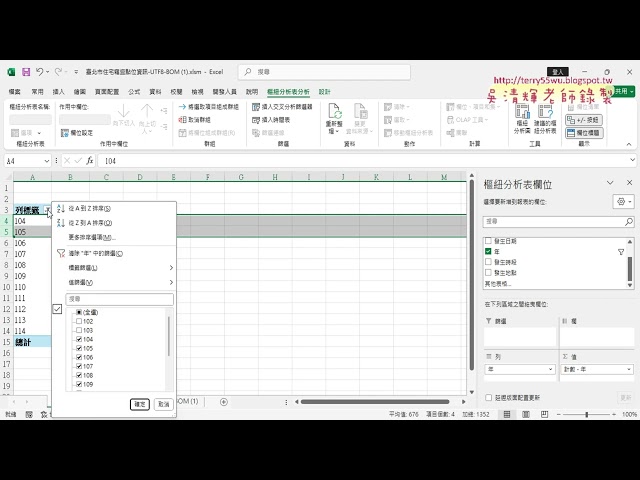Open 建議的樞紐分析表 recommended PivotTables
Screen dimensions: 640x480
tap(545, 119)
